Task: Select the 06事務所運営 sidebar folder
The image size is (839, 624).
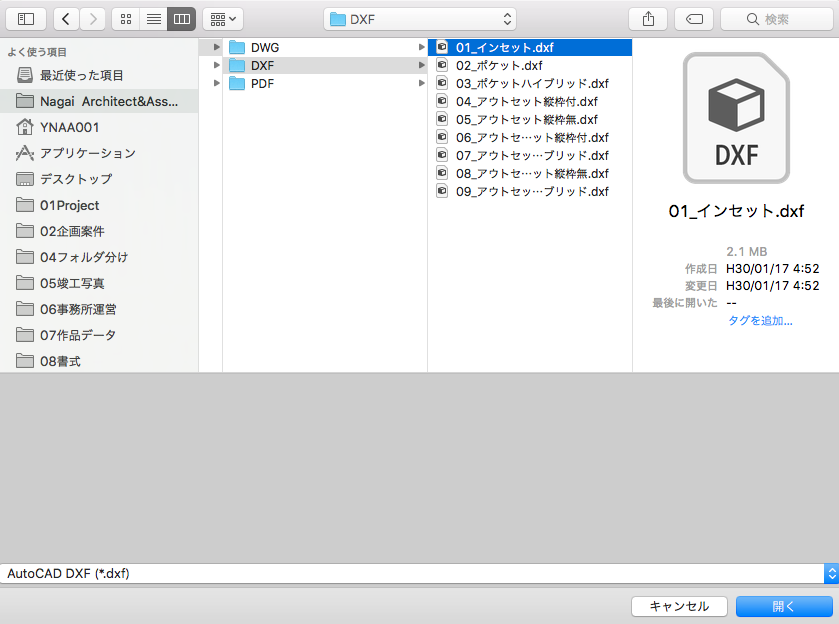Action: [99, 309]
